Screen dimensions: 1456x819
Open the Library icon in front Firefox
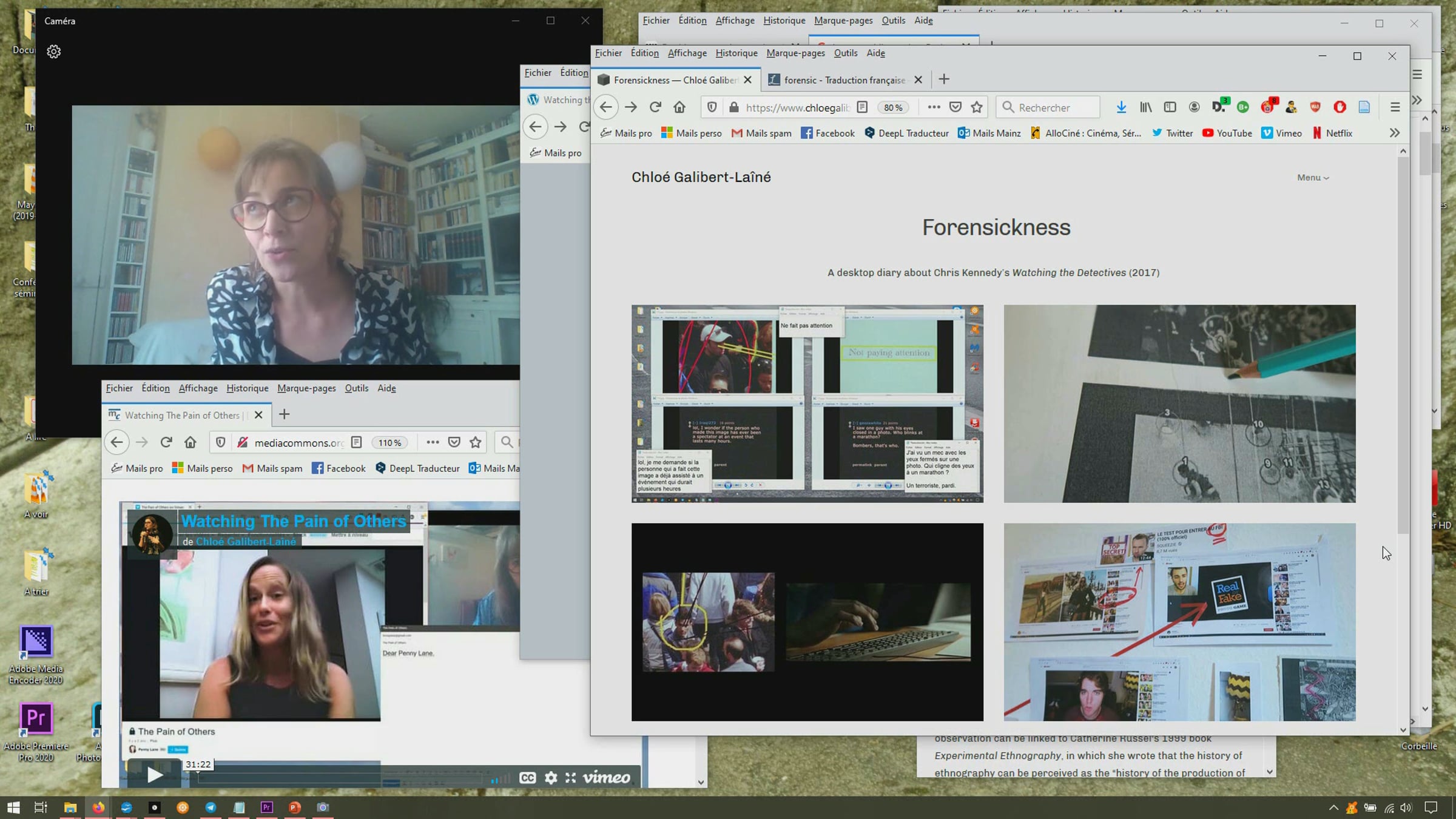click(1145, 107)
